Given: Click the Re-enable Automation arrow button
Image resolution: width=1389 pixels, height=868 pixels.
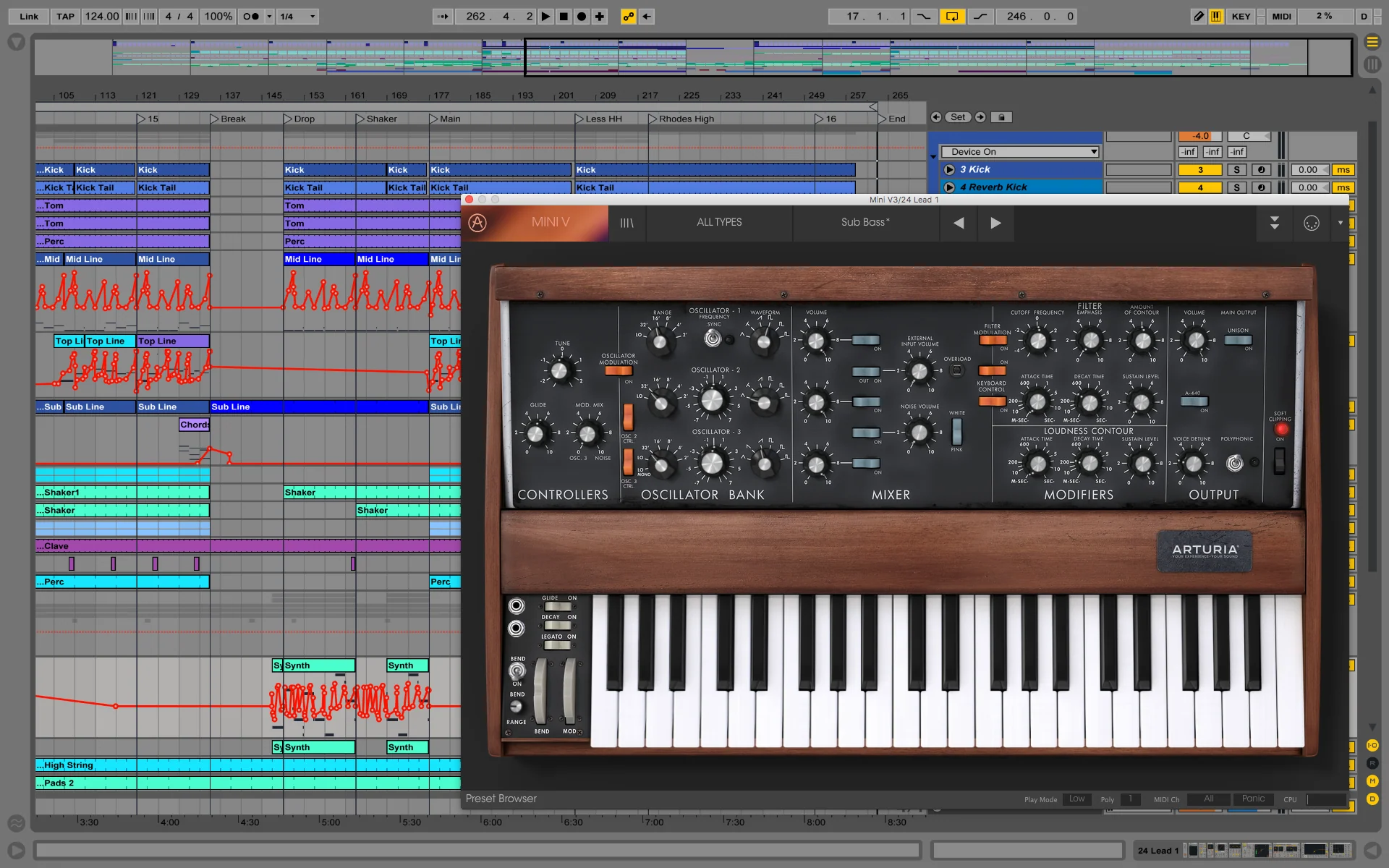Looking at the screenshot, I should pyautogui.click(x=647, y=16).
